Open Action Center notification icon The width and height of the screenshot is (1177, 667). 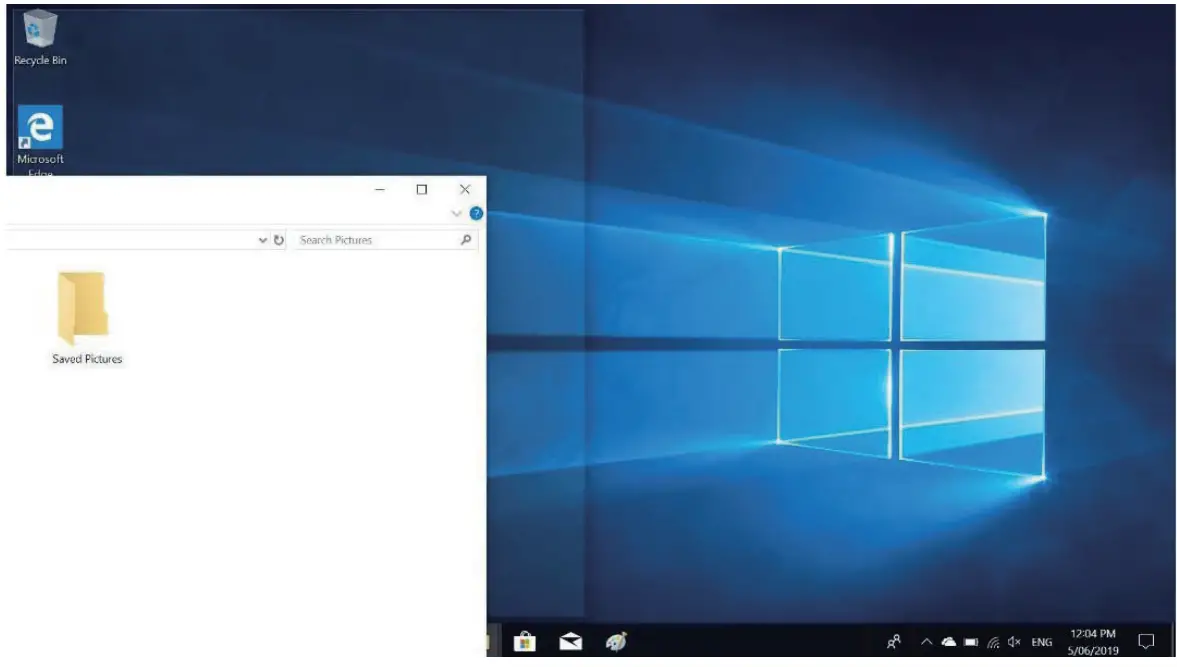click(1144, 640)
